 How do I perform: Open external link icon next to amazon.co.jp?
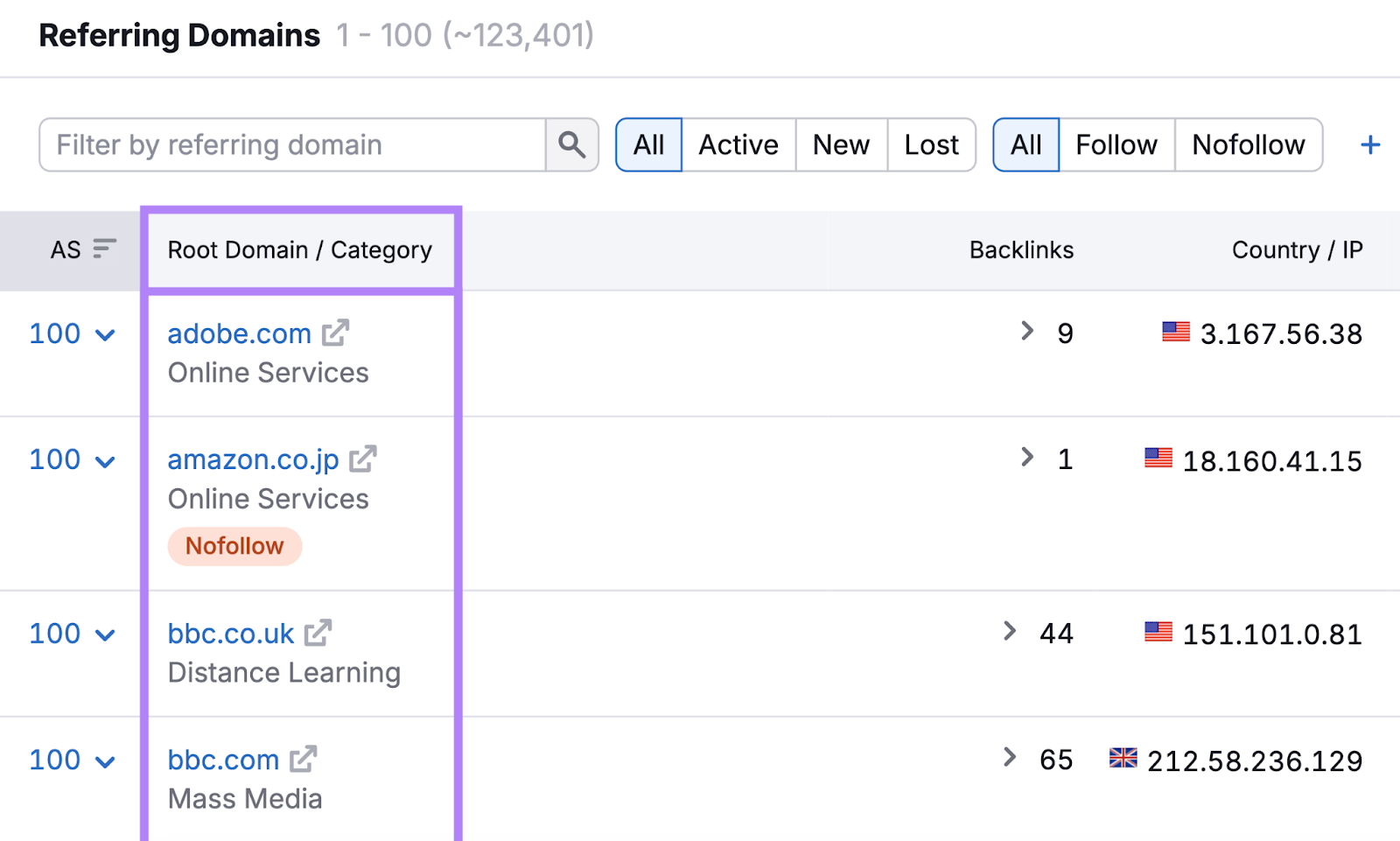tap(363, 459)
